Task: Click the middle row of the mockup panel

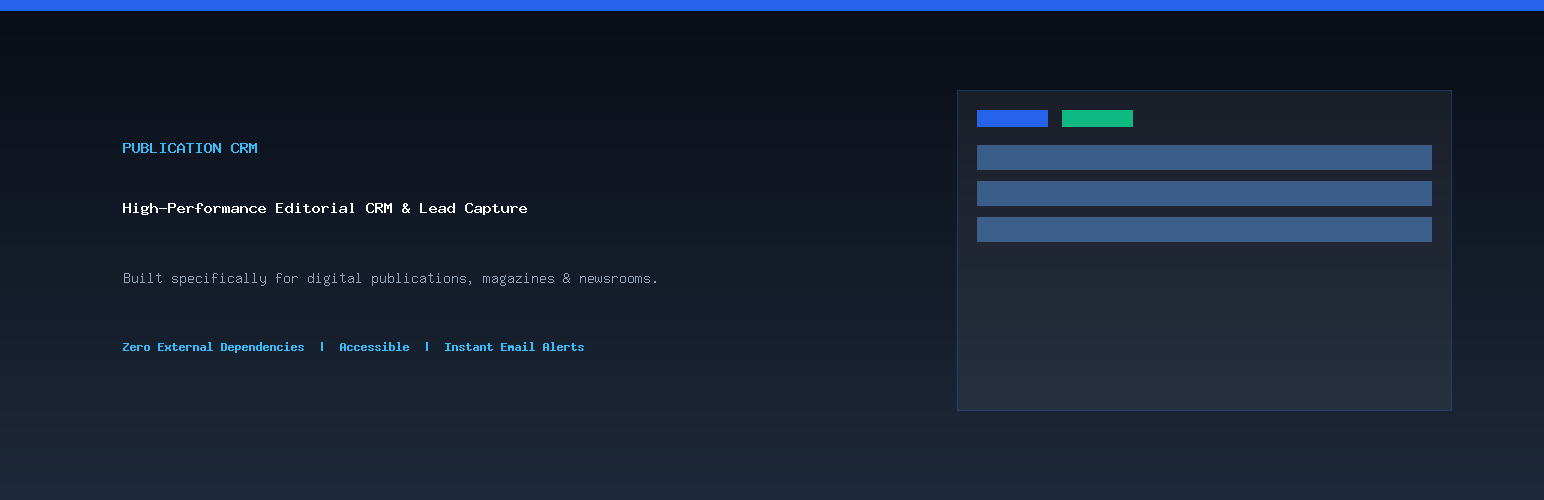Action: 1204,193
